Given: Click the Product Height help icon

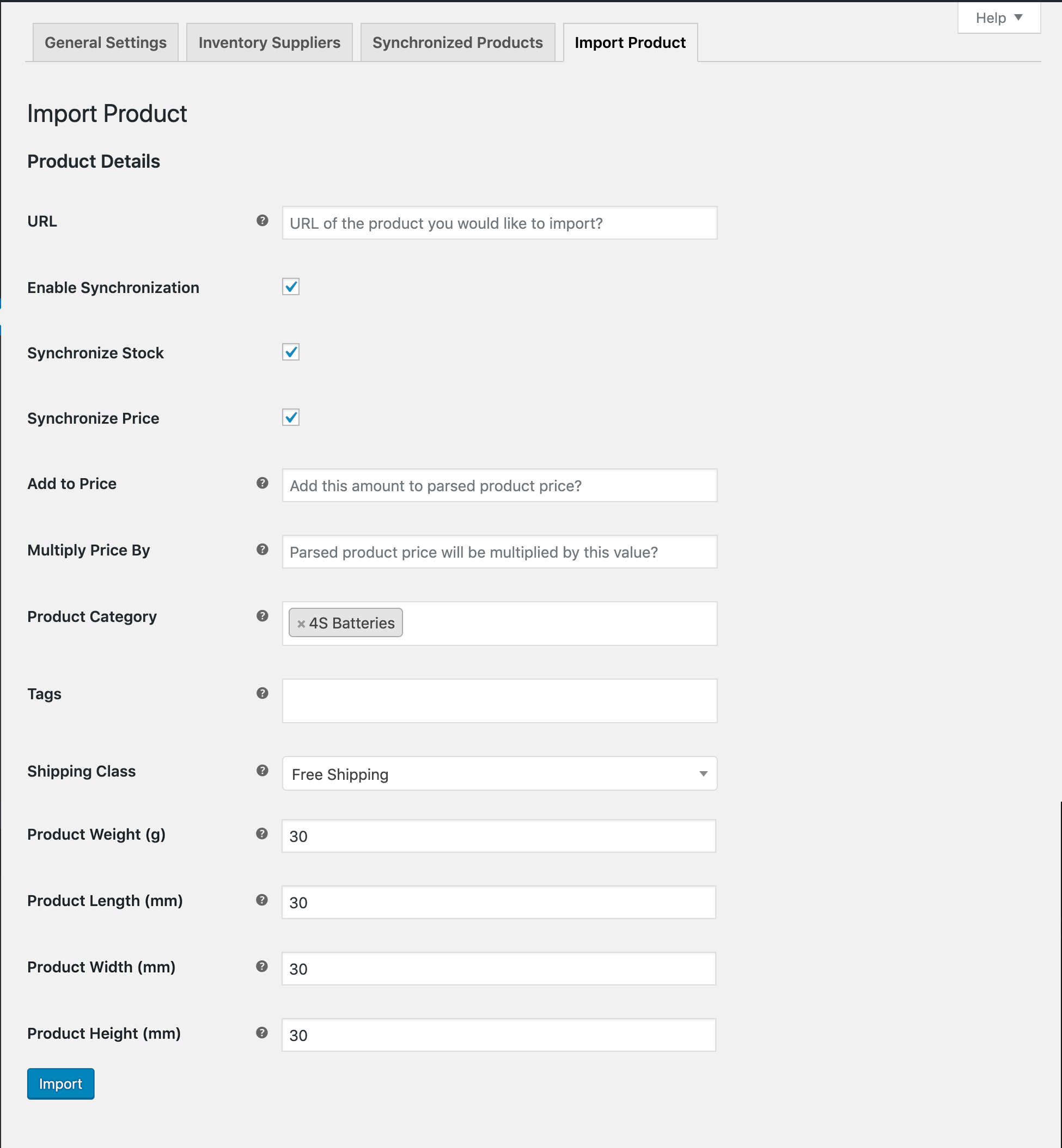Looking at the screenshot, I should pos(261,1033).
